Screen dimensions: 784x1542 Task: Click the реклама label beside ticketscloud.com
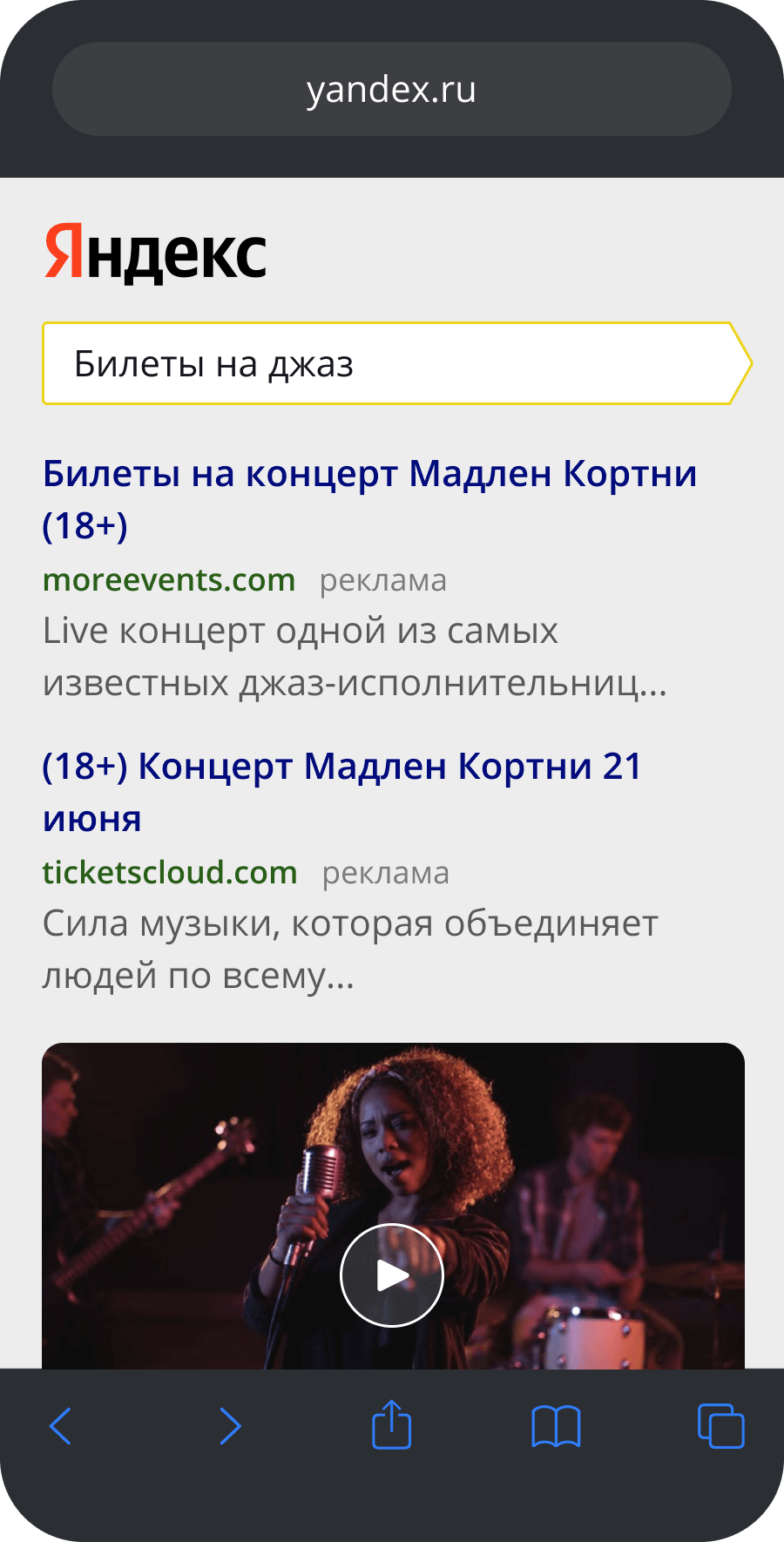click(386, 874)
